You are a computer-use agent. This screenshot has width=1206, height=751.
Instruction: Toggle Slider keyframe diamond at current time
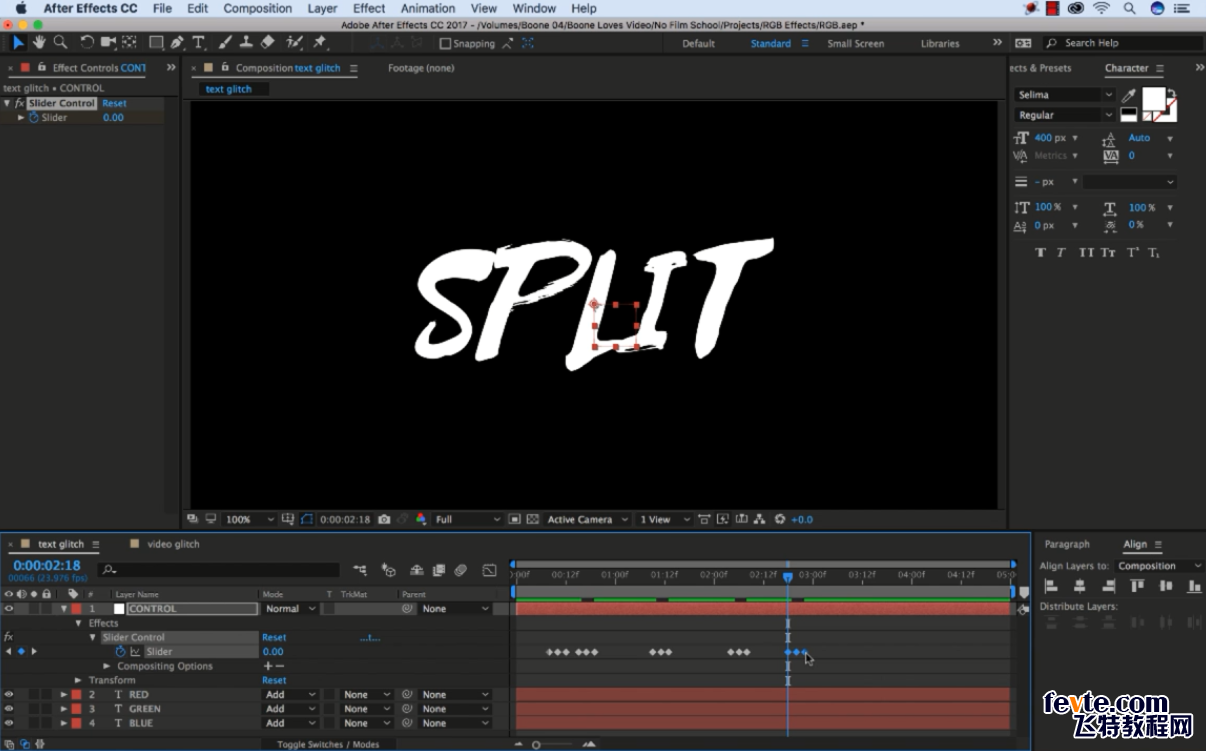(21, 651)
